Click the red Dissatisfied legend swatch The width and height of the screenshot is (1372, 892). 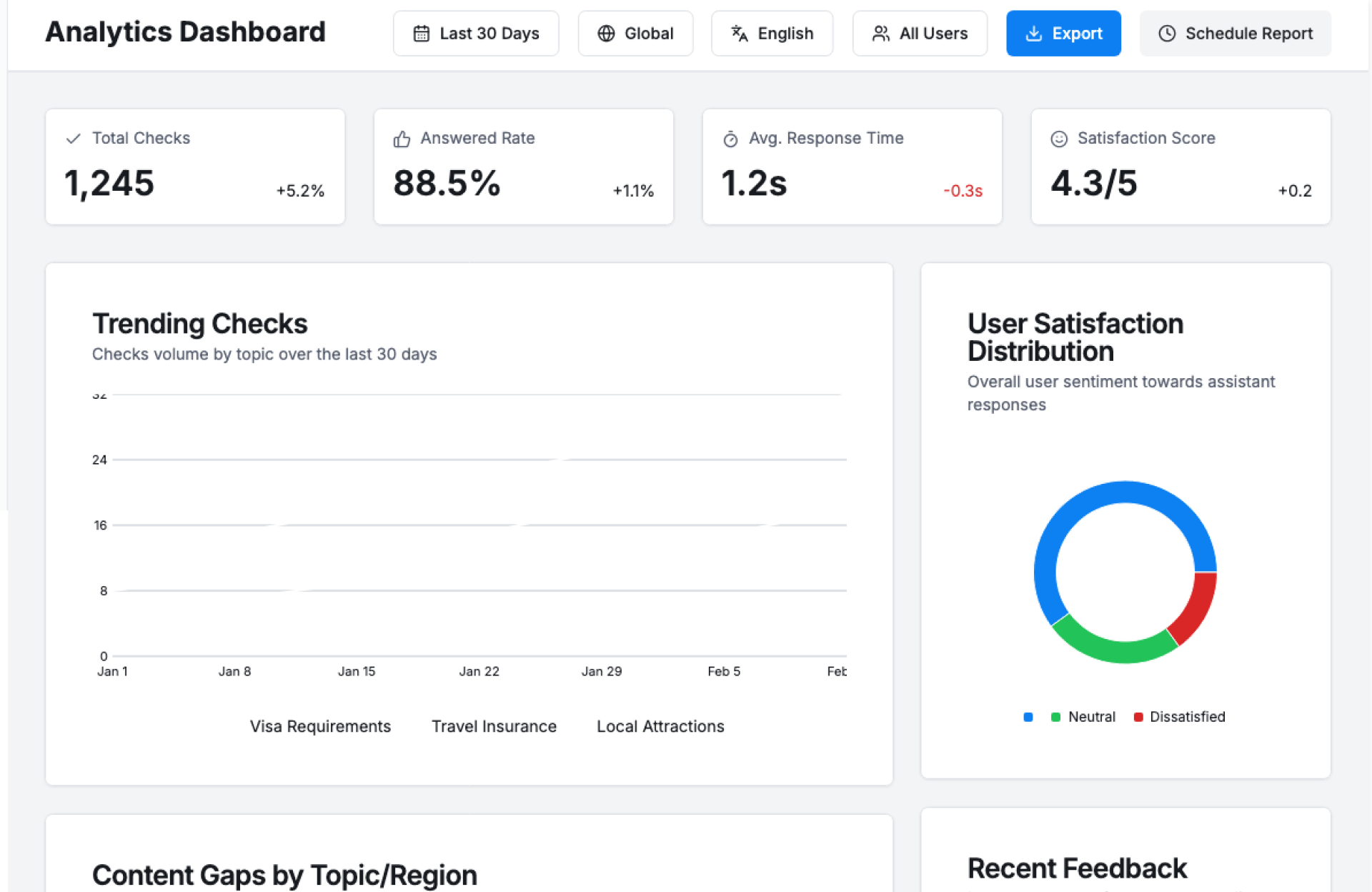1138,717
